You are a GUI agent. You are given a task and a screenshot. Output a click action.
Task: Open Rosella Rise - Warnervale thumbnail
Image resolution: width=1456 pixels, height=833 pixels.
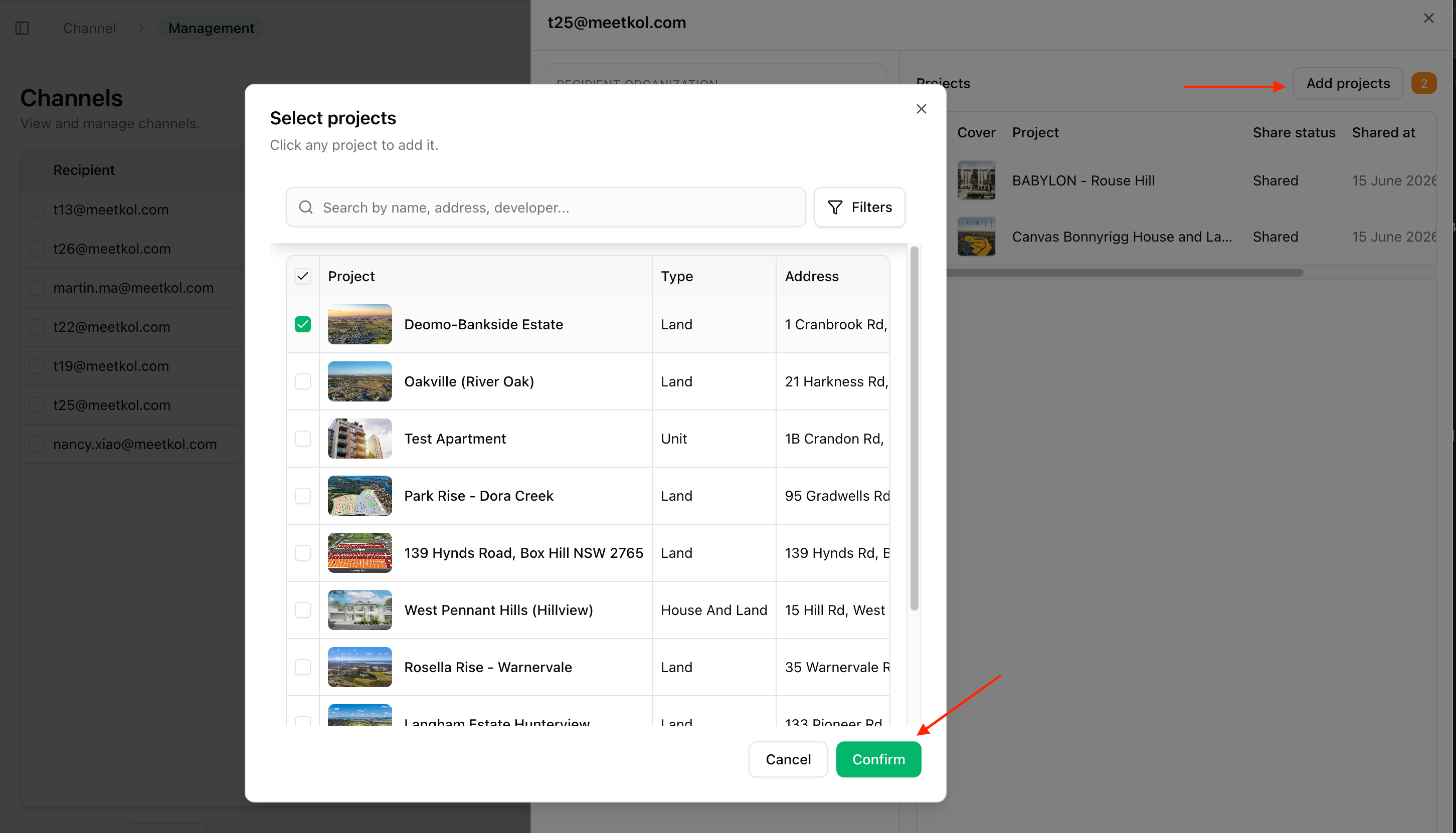pos(360,668)
